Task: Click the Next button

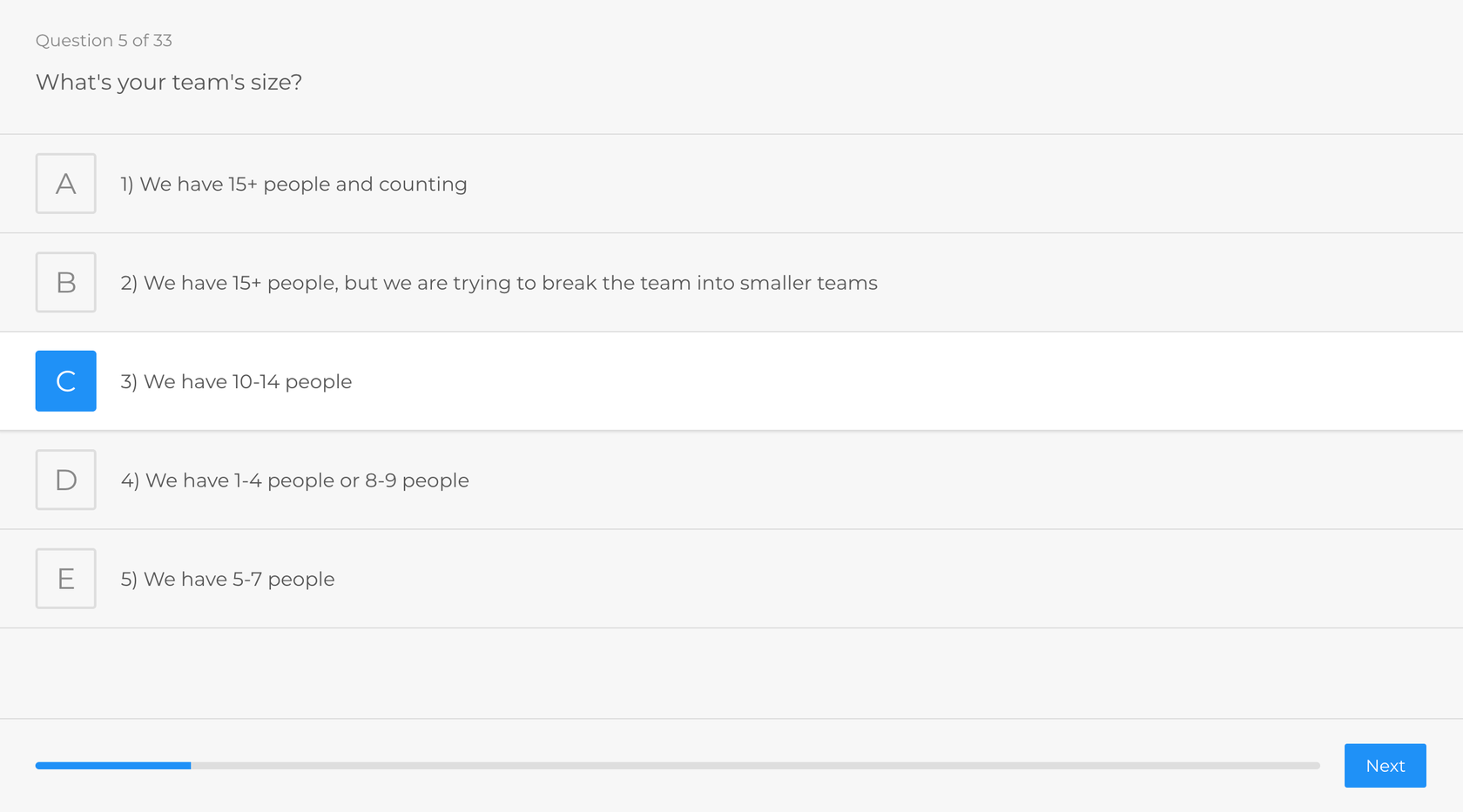Action: [1385, 765]
